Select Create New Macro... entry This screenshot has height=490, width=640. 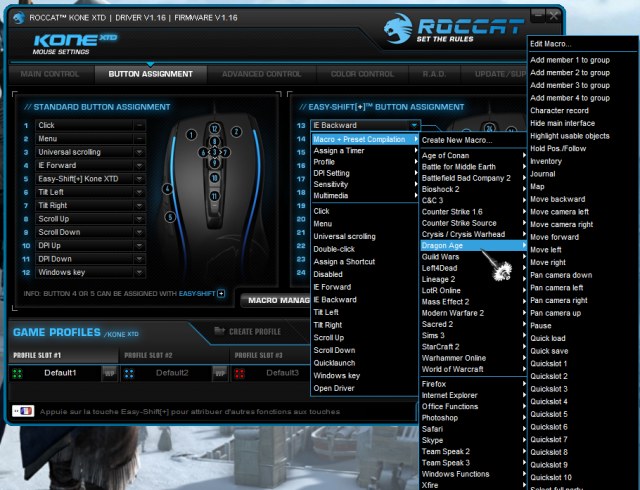(x=457, y=140)
